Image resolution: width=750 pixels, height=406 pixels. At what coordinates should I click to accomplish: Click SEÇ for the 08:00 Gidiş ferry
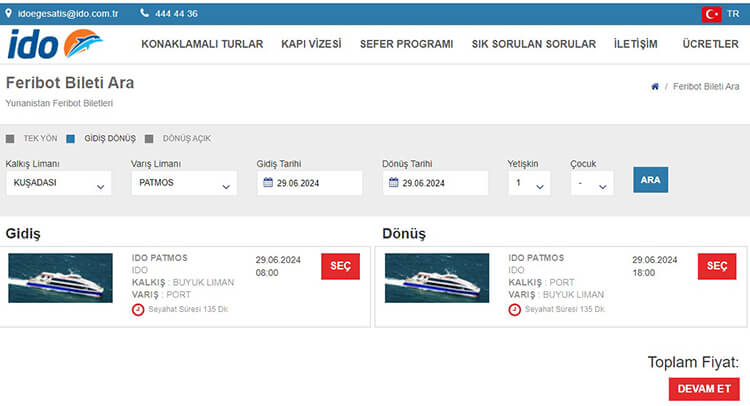[340, 266]
